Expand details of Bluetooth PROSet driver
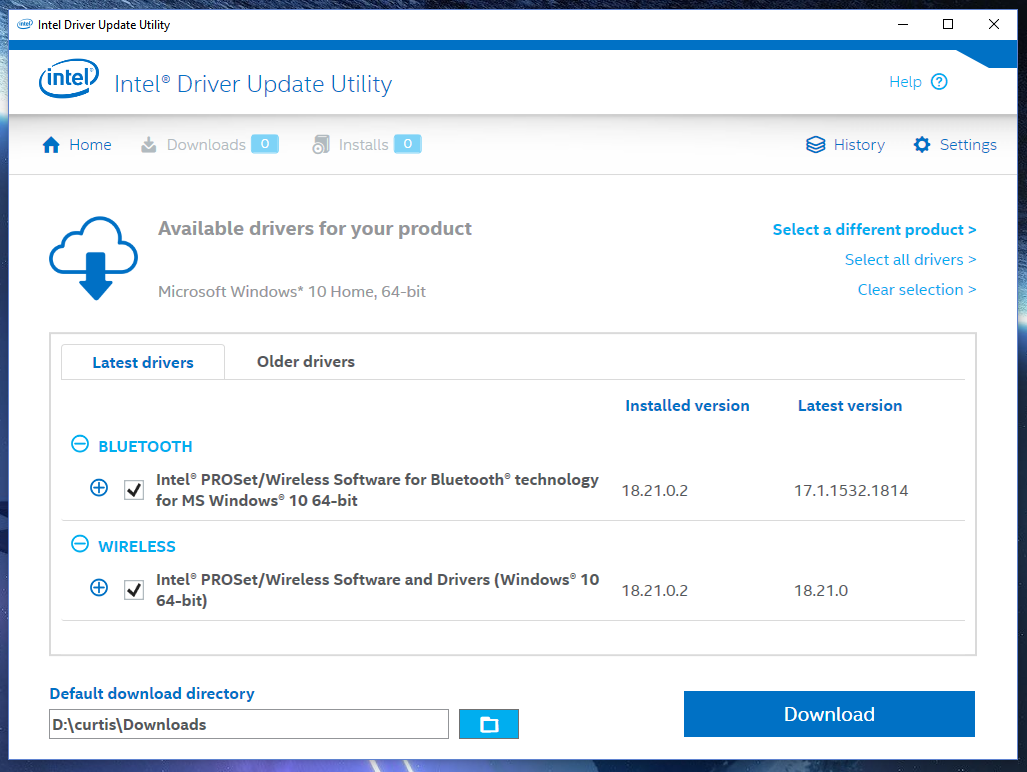This screenshot has height=772, width=1027. [x=99, y=488]
